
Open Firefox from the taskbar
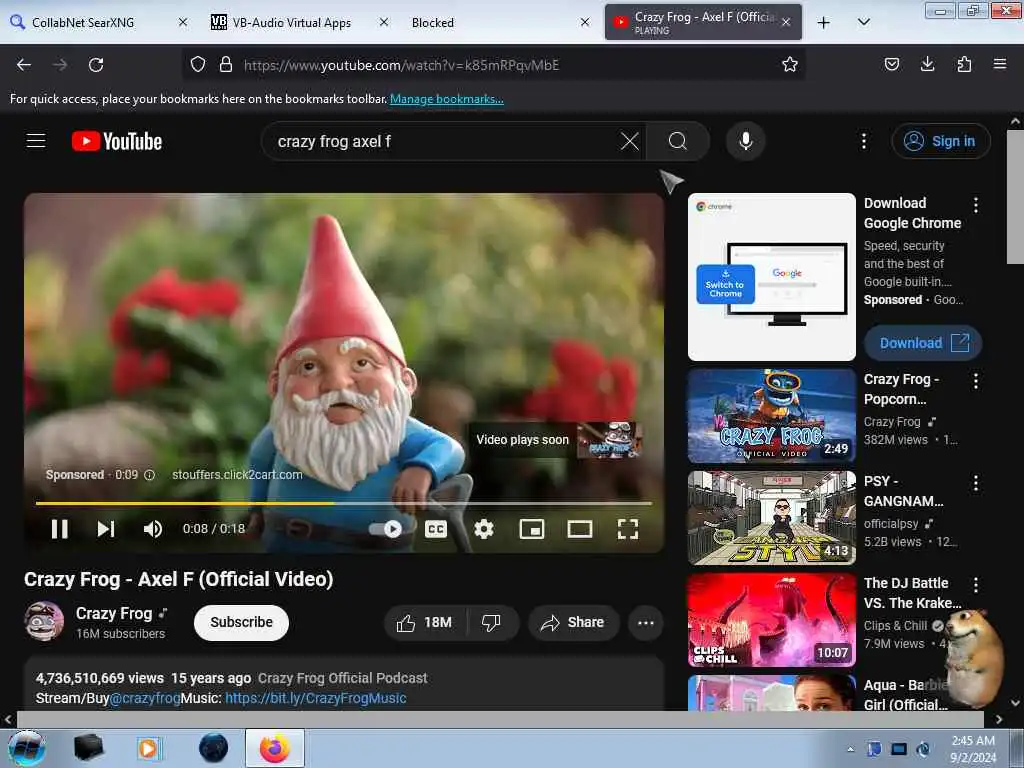tap(274, 748)
